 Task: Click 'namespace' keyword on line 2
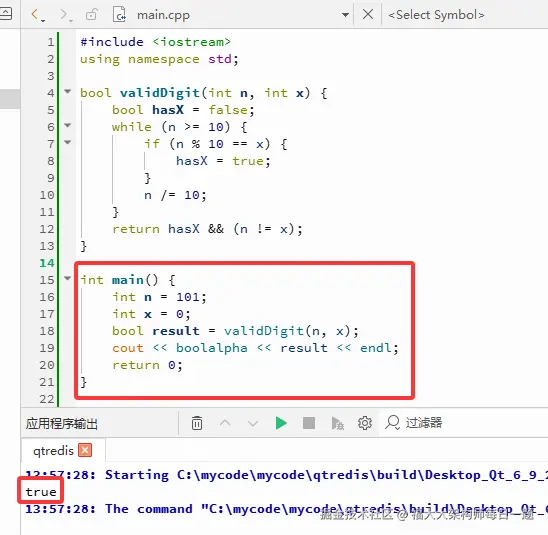164,59
